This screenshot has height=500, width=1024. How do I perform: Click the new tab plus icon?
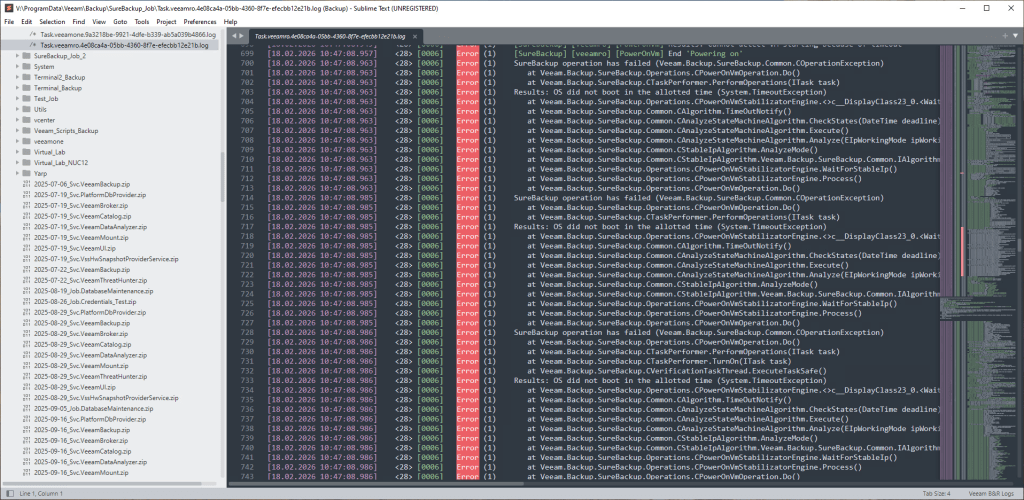point(1003,35)
